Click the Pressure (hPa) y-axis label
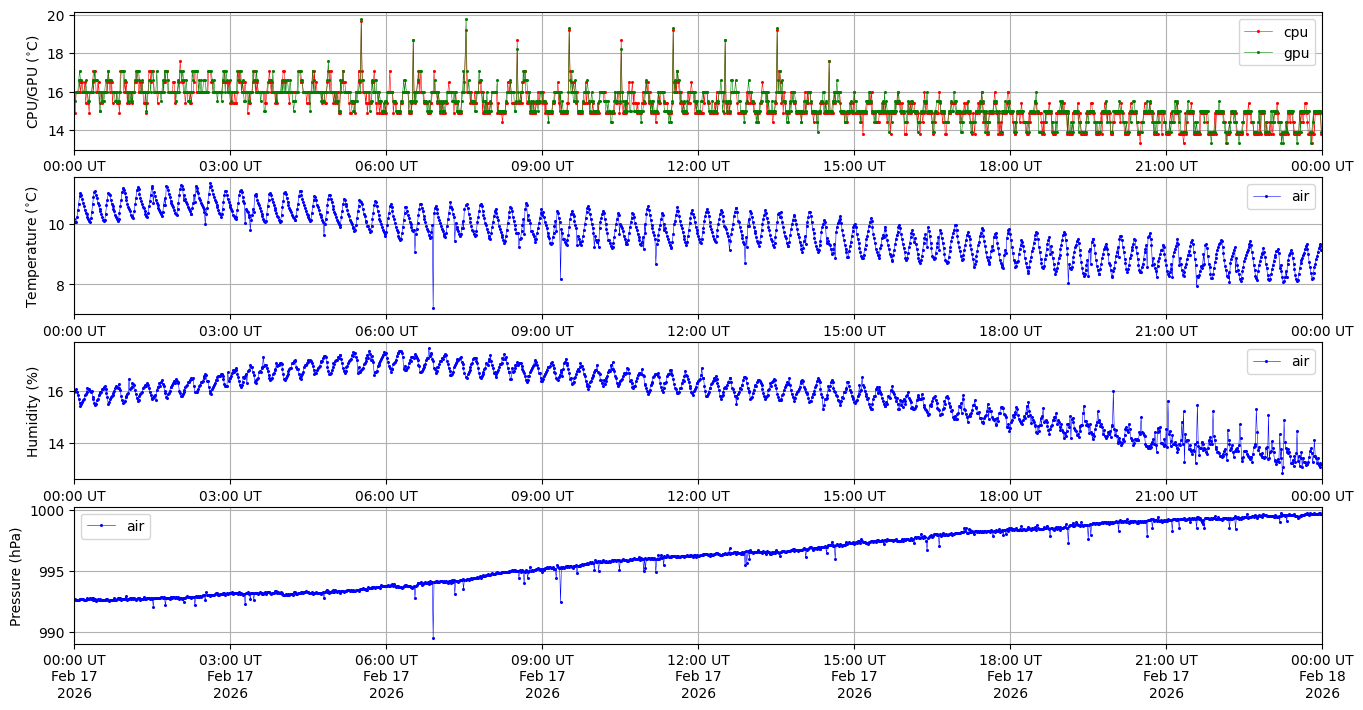Viewport: 1363px width, 710px height. (16, 576)
